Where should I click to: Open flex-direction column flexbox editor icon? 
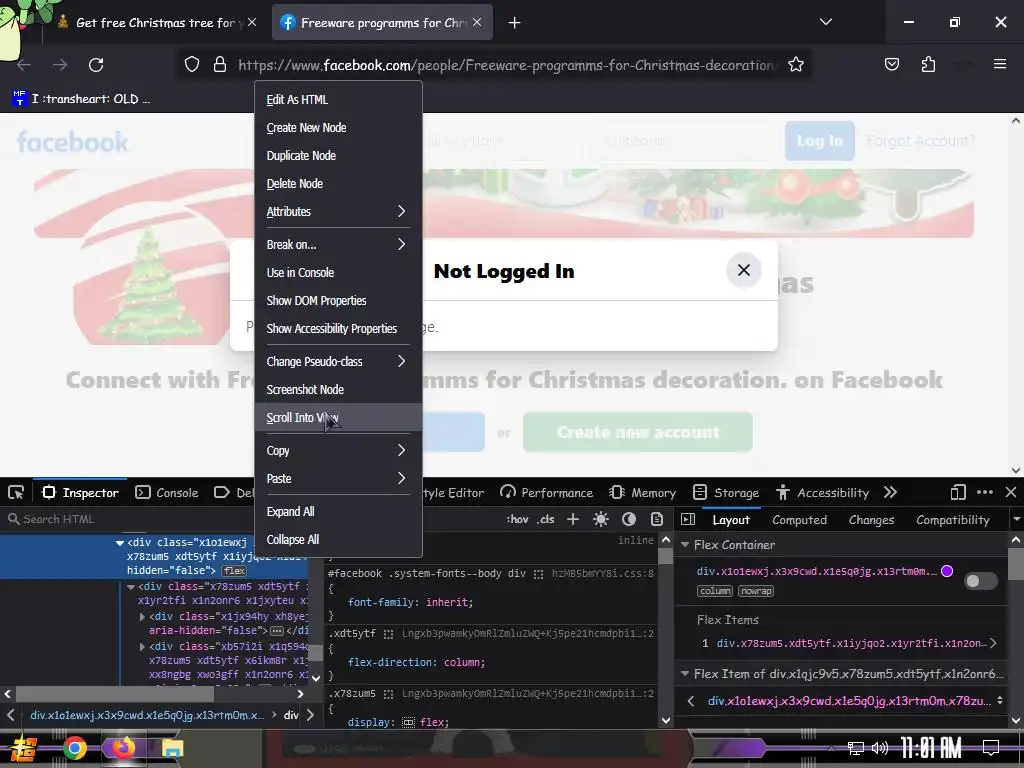tap(389, 633)
